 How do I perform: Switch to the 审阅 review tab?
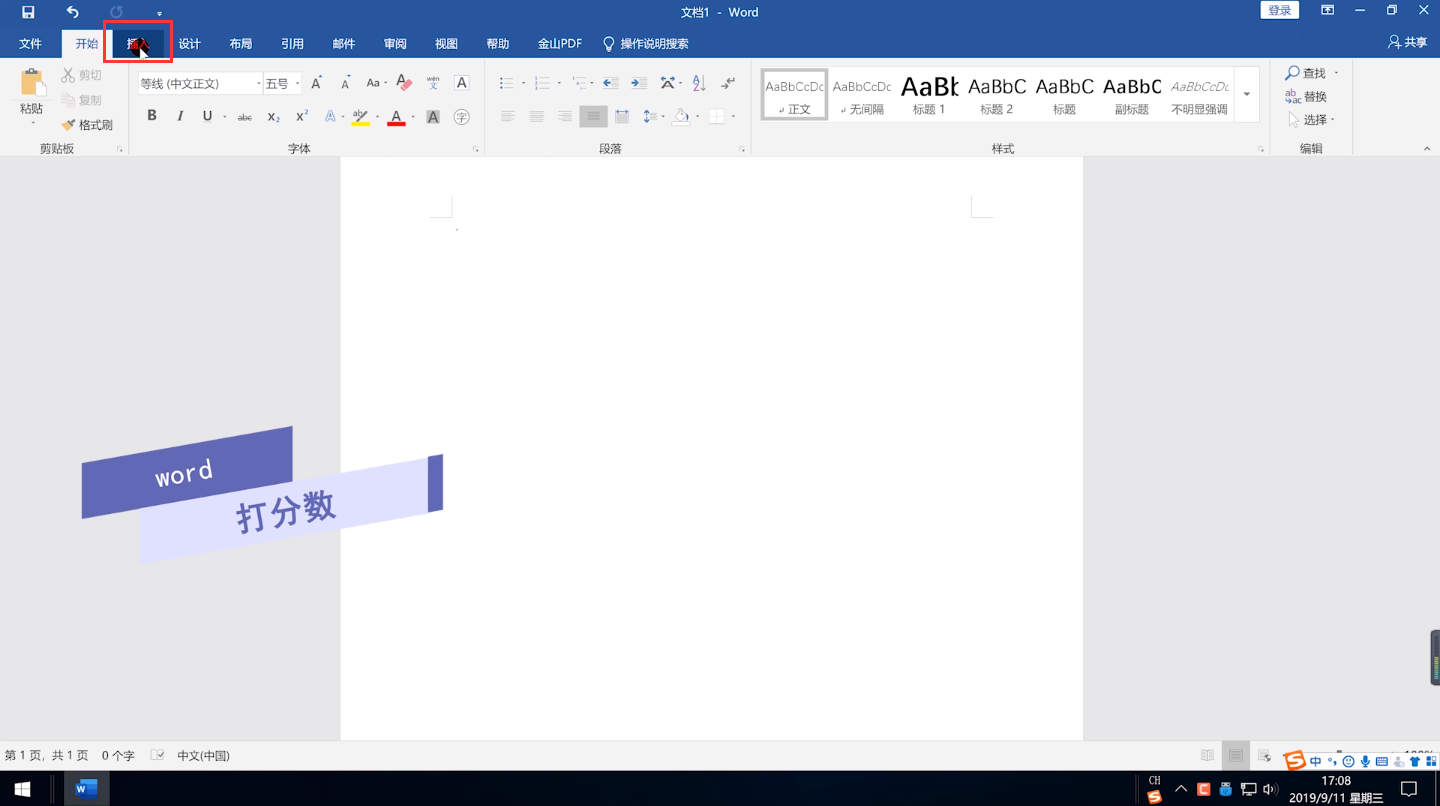coord(395,44)
